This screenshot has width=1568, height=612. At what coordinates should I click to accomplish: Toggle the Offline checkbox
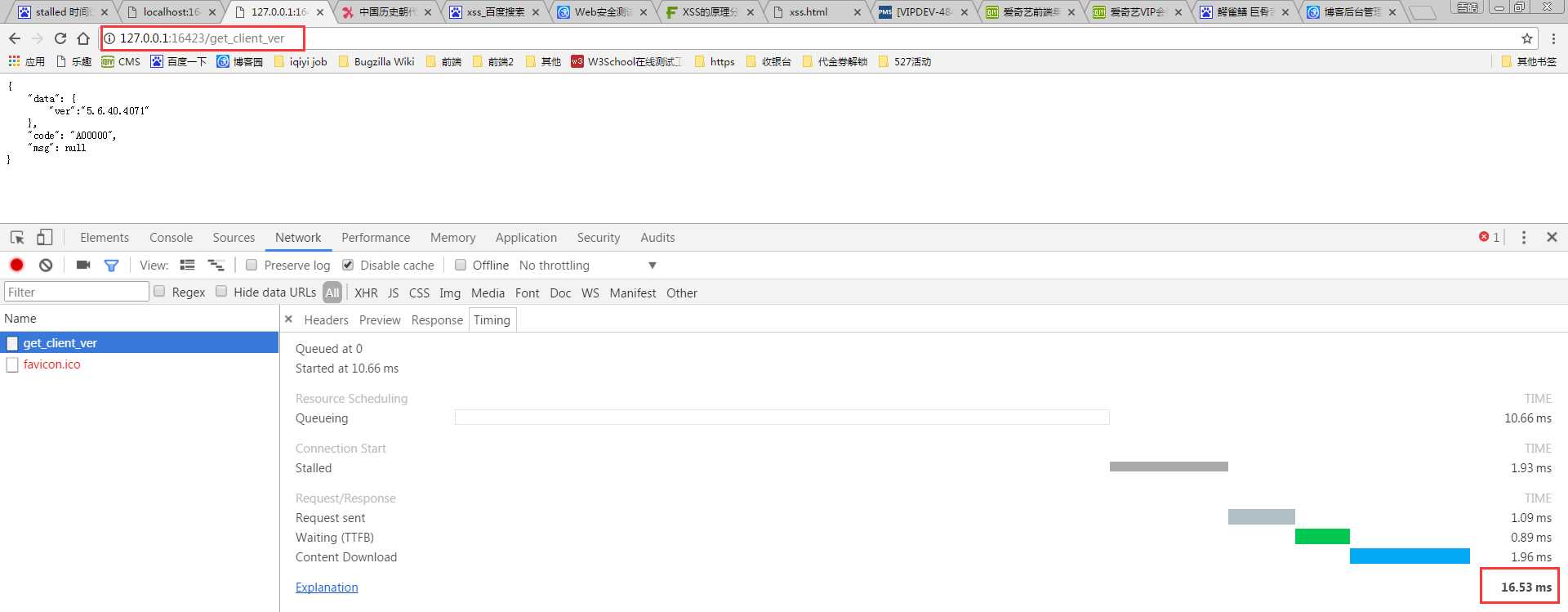[461, 265]
